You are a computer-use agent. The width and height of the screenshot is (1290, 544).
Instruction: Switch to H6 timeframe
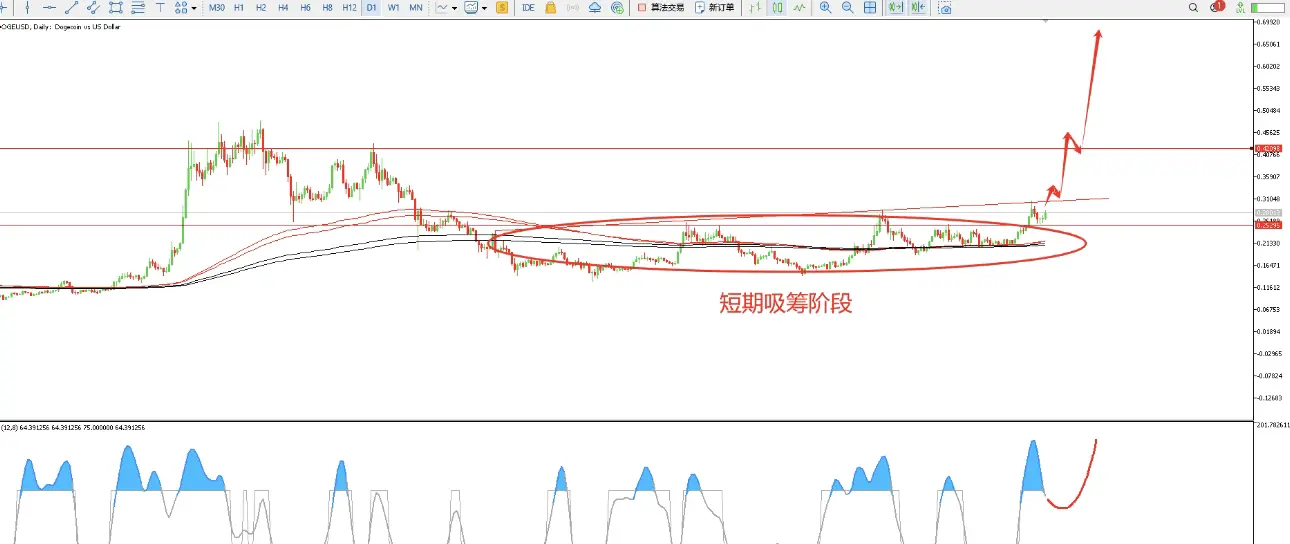tap(305, 8)
